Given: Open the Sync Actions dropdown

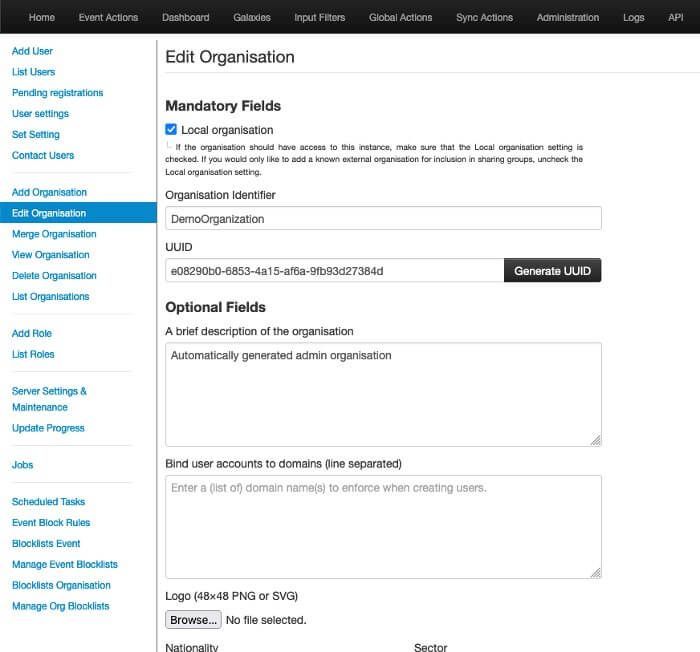Looking at the screenshot, I should point(484,17).
